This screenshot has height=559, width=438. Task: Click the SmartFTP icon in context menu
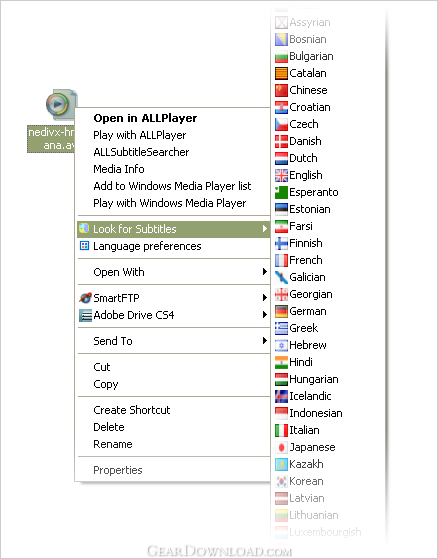pos(85,298)
